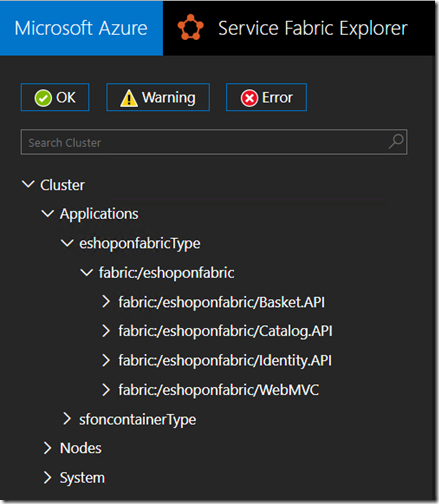Click the Service Fabric orange logo icon
This screenshot has width=439, height=504.
click(x=190, y=27)
